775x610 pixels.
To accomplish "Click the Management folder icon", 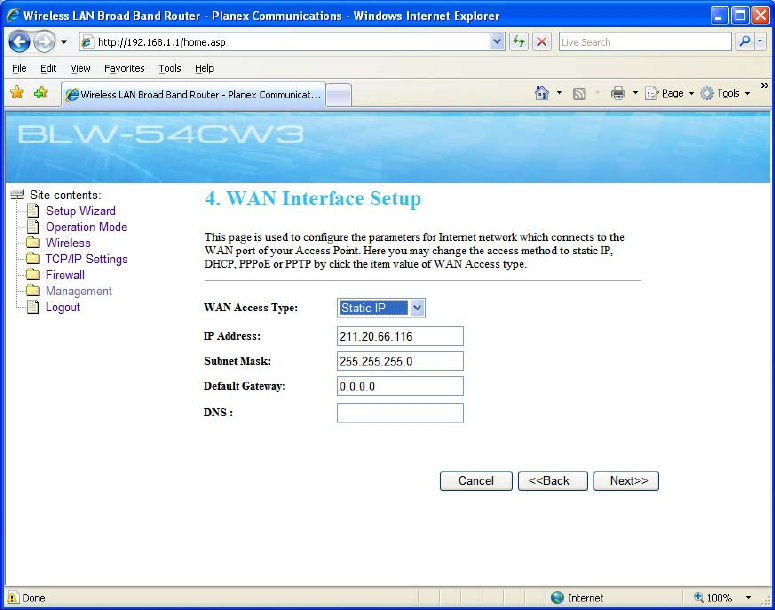I will tap(33, 290).
